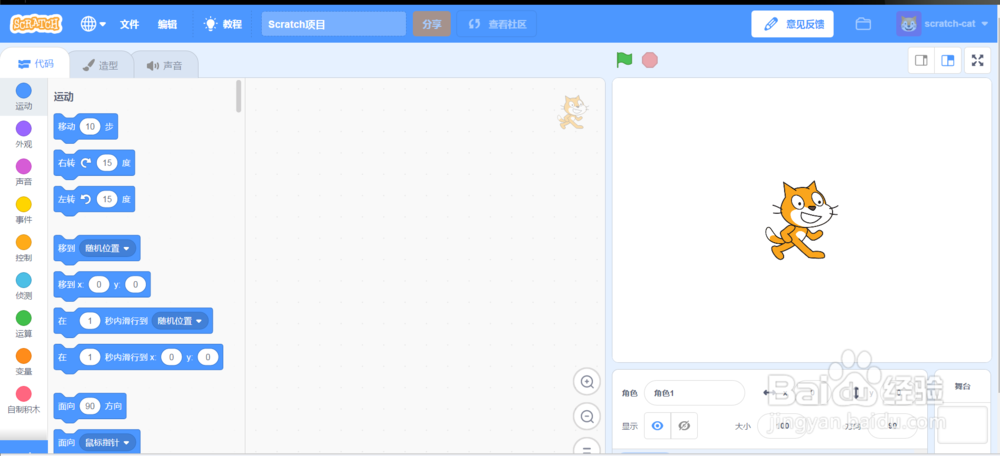
Task: Select the 运算 block category
Action: (24, 324)
